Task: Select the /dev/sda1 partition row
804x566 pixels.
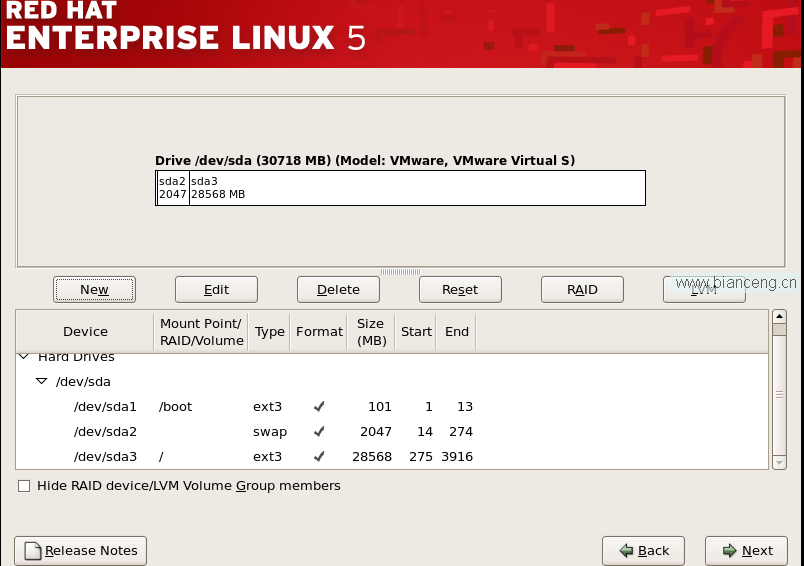Action: point(392,407)
